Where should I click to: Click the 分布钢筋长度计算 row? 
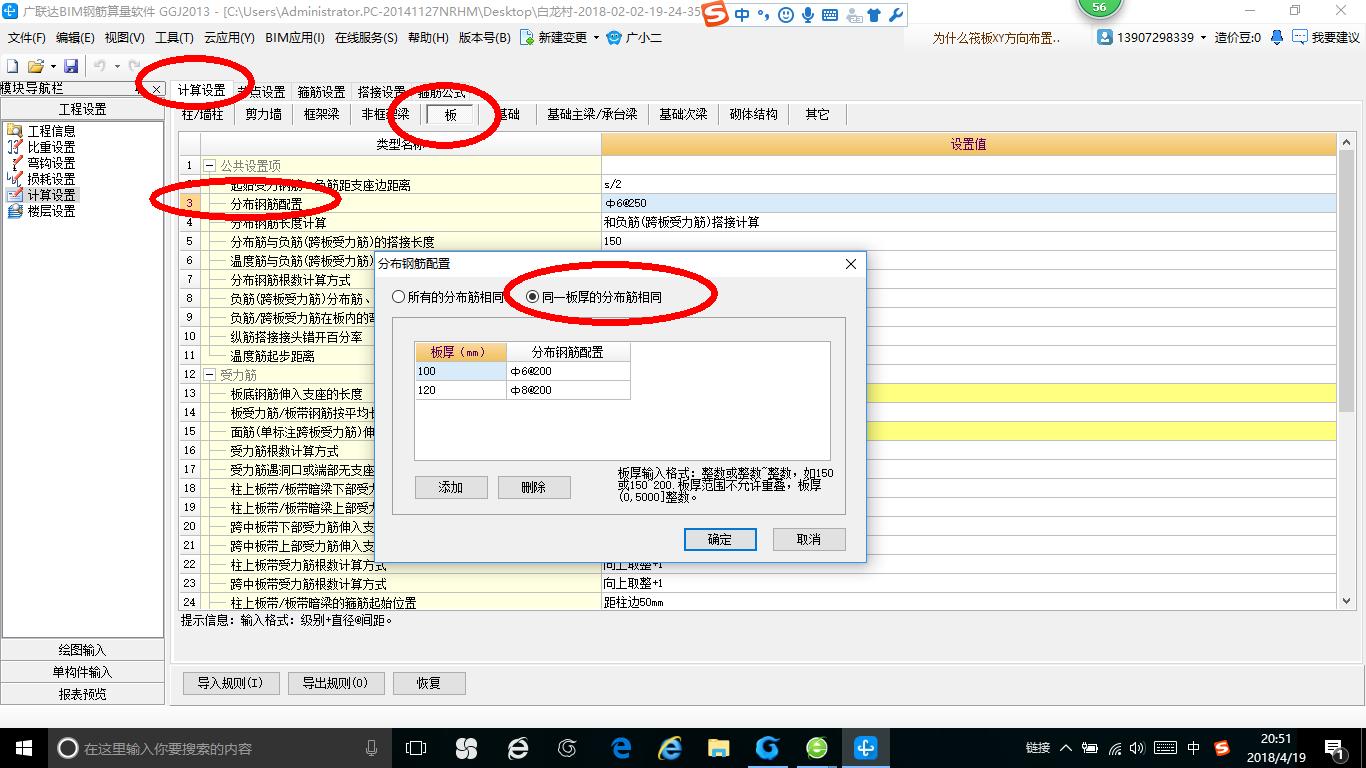760,222
